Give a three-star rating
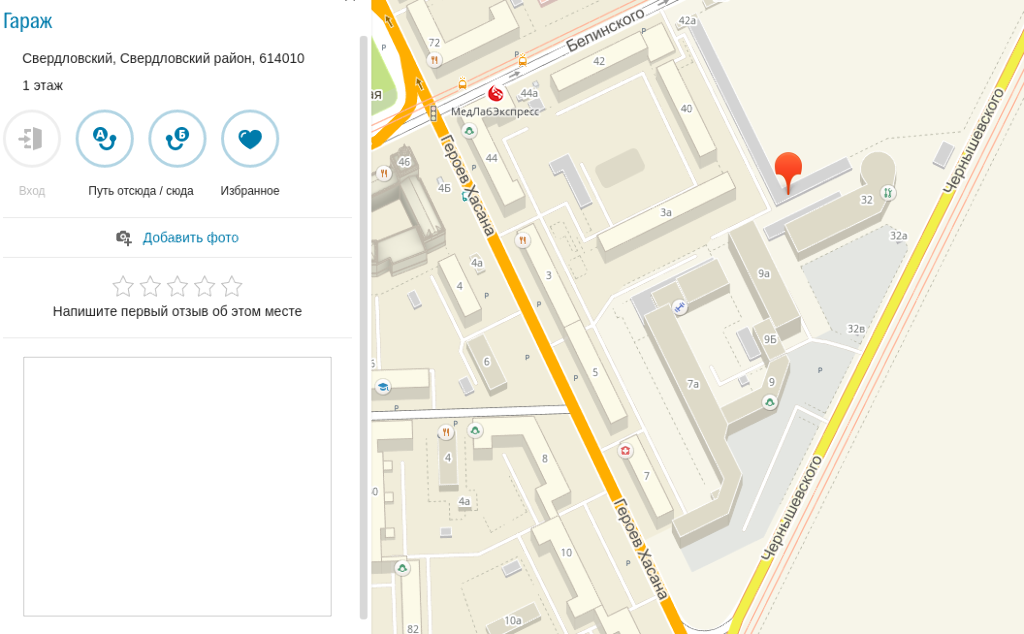This screenshot has width=1024, height=634. pyautogui.click(x=177, y=286)
